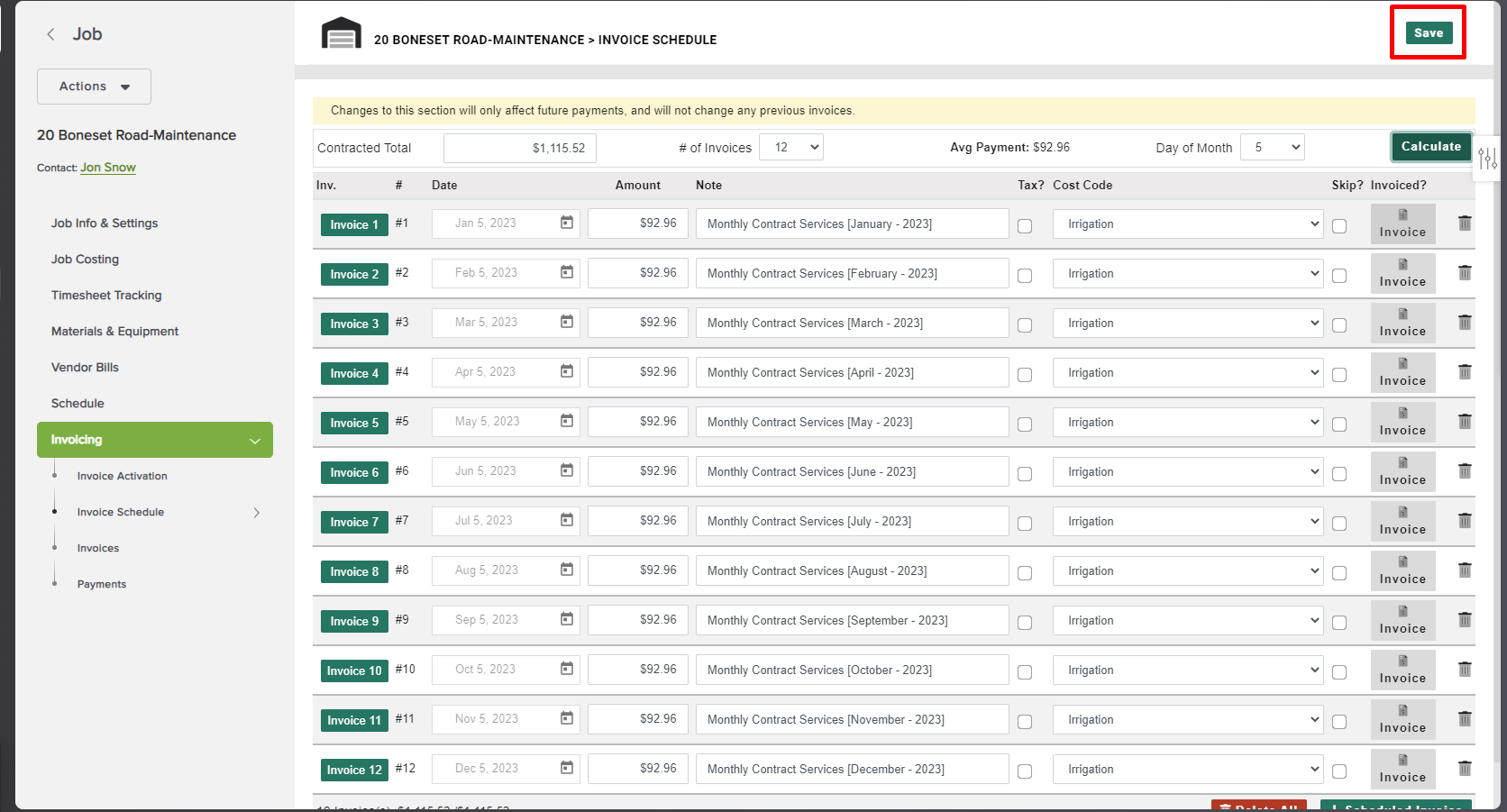Open the settings sliders icon beside Calculate
This screenshot has height=812, width=1507.
click(1487, 160)
